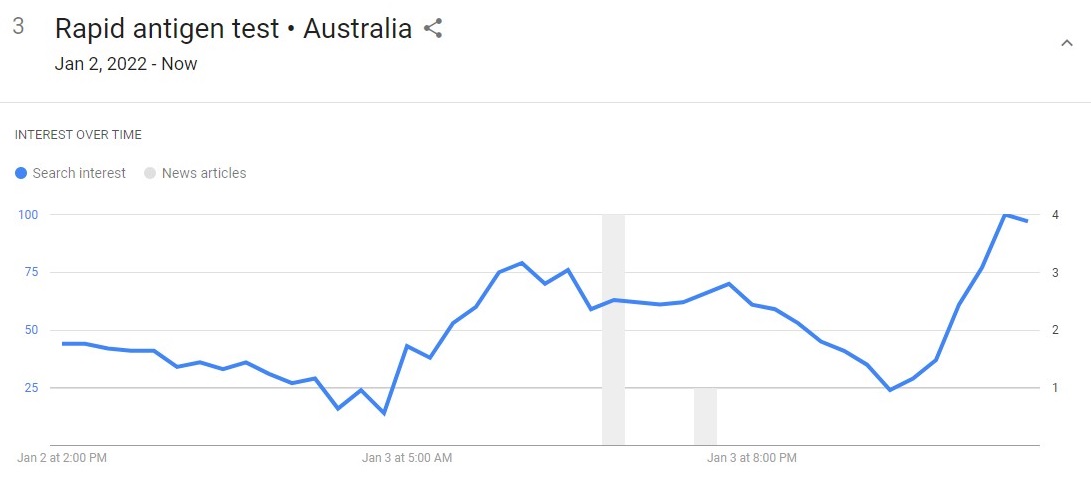The width and height of the screenshot is (1091, 492).
Task: Click the share icon beside Australia
Action: point(433,29)
